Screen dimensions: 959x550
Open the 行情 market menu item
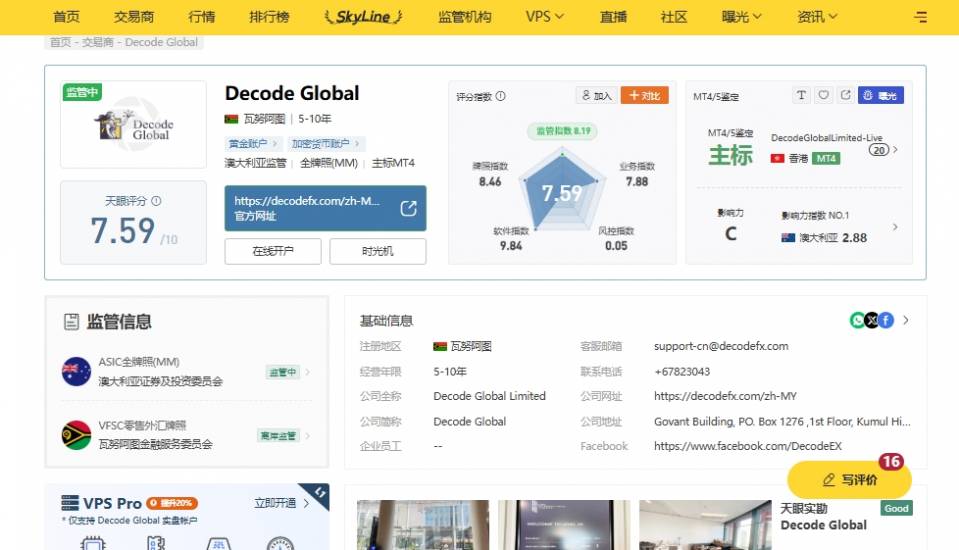202,17
